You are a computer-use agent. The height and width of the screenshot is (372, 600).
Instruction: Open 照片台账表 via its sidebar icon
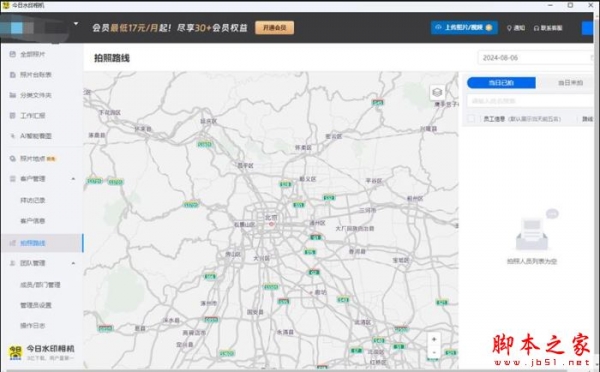pyautogui.click(x=13, y=75)
